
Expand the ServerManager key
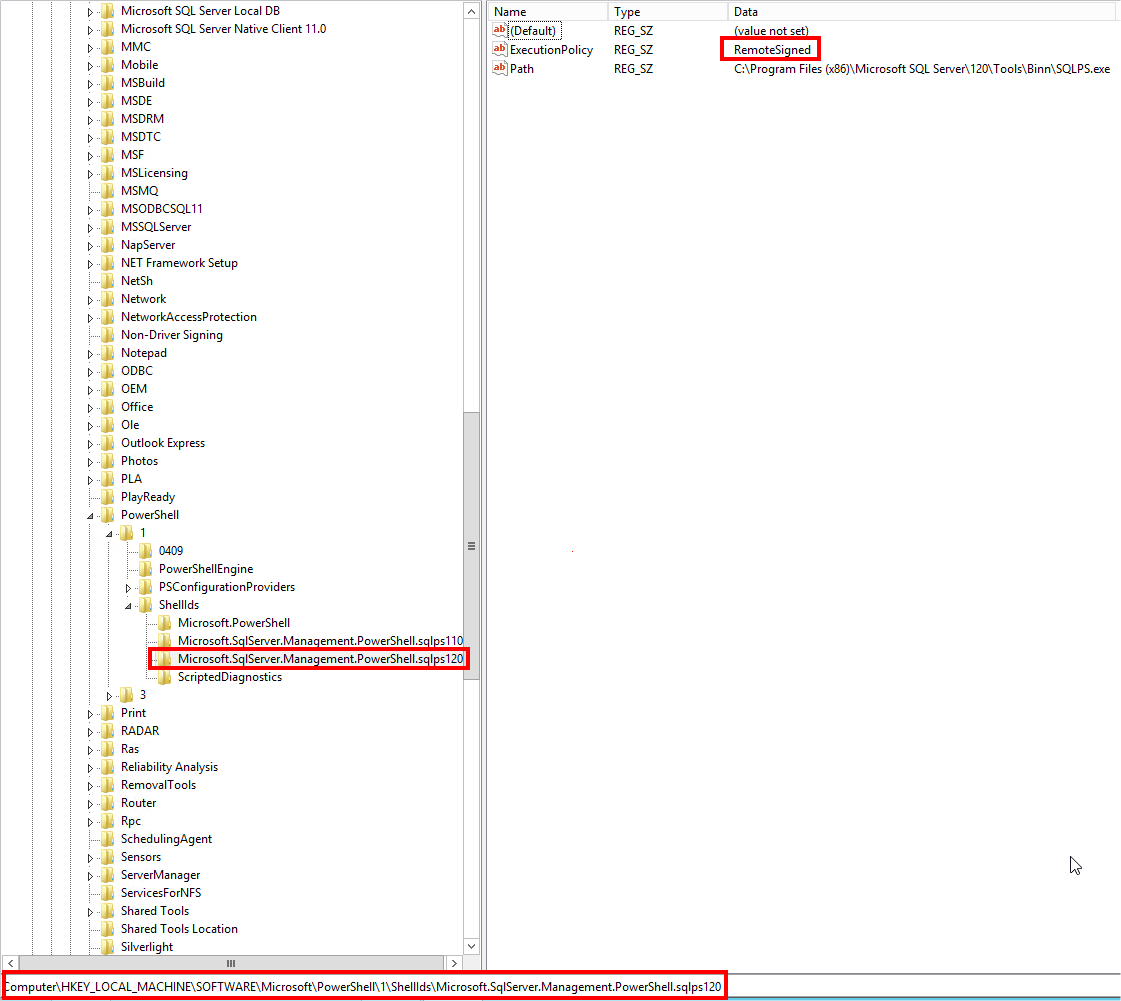tap(90, 876)
